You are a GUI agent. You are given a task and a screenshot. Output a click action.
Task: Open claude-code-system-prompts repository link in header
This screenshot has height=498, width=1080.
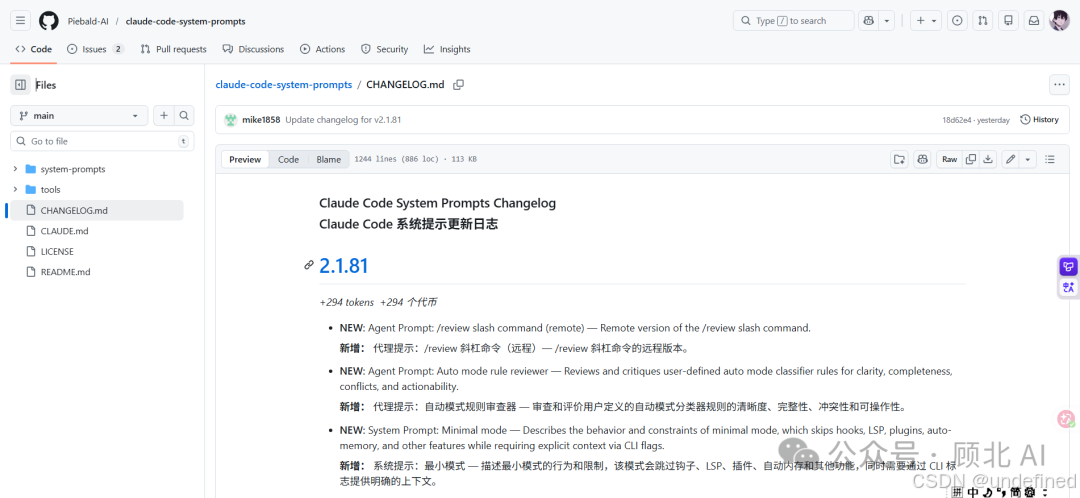185,21
